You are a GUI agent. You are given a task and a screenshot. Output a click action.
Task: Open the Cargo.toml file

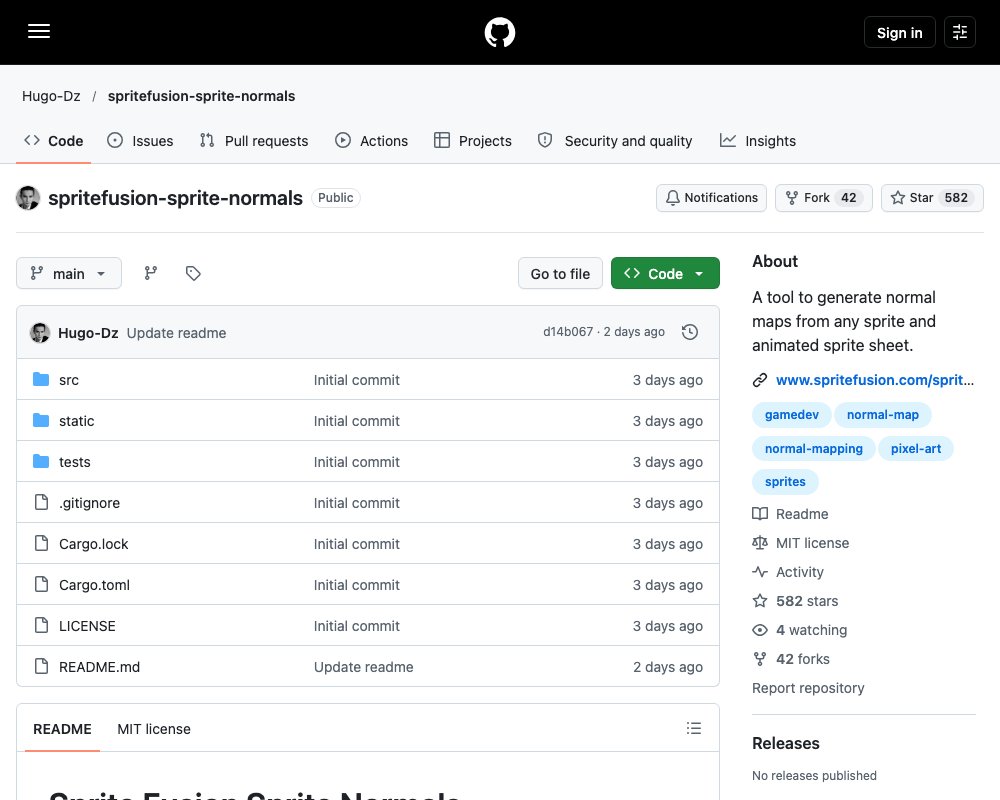pos(94,585)
